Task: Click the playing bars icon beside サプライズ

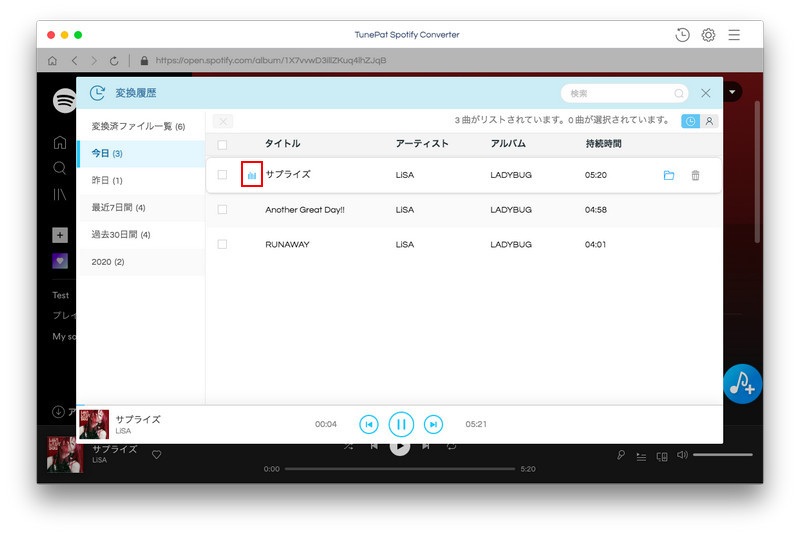Action: point(252,175)
